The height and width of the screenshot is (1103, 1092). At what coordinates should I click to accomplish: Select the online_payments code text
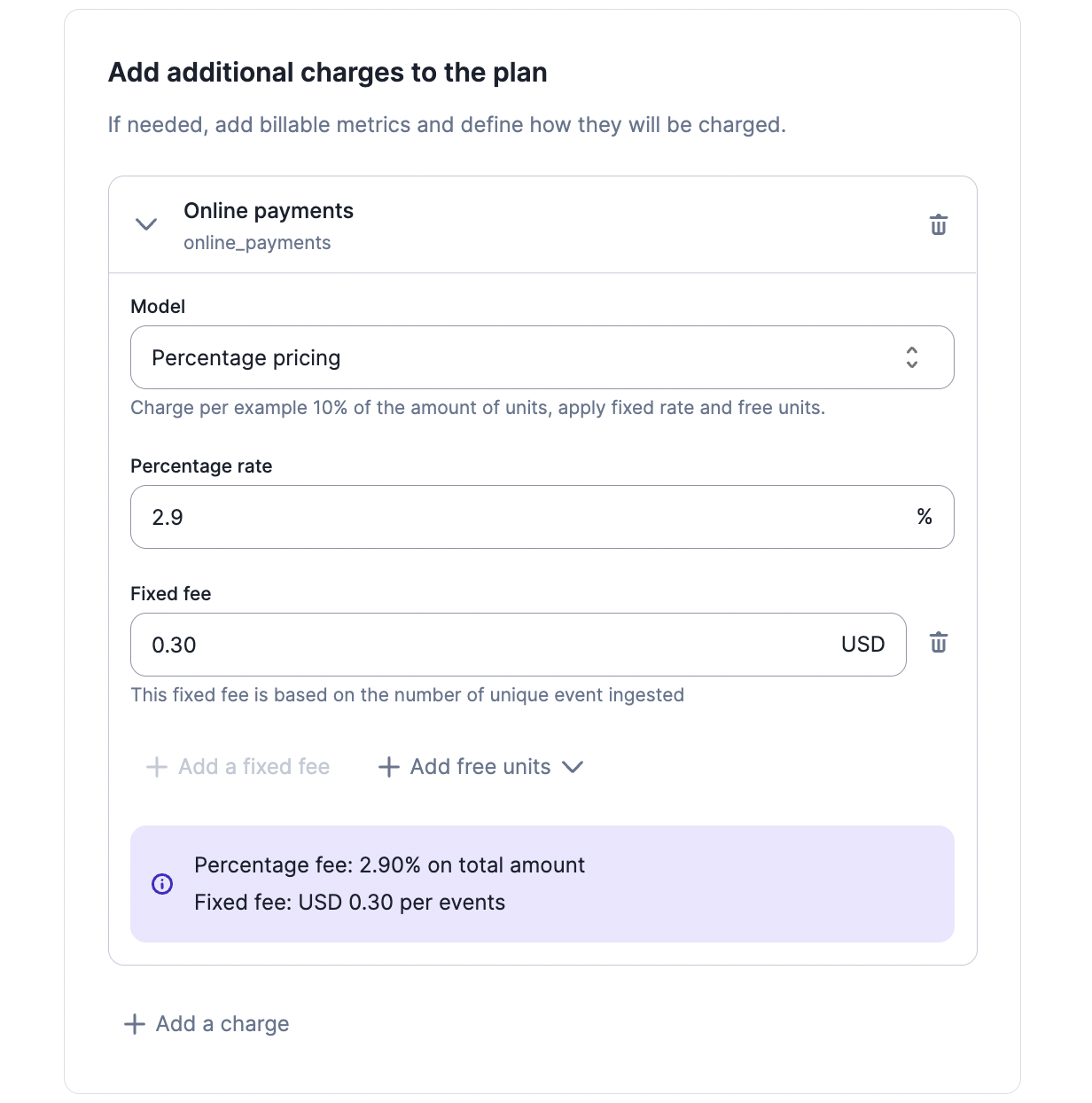257,243
